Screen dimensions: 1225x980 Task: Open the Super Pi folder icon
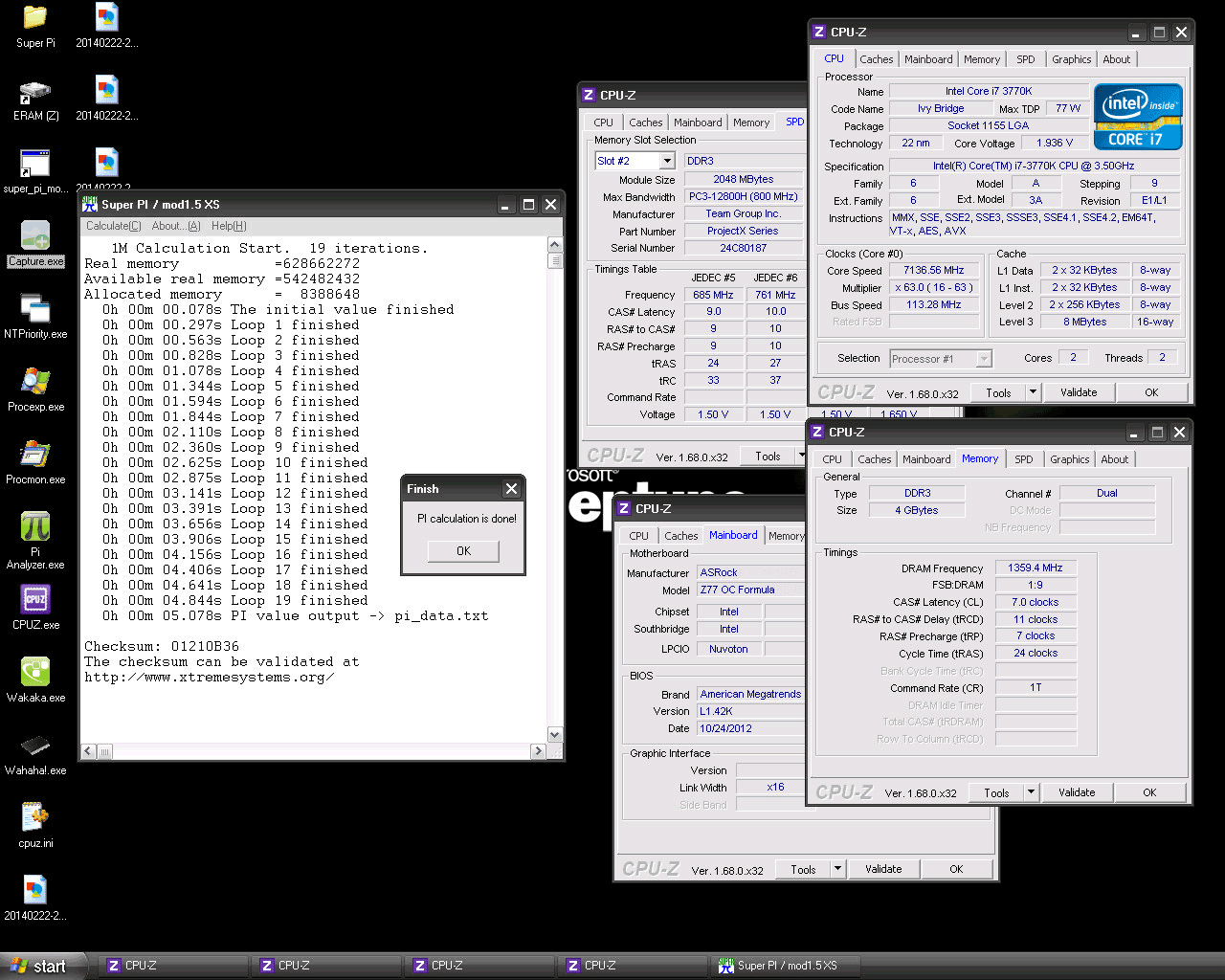point(35,18)
